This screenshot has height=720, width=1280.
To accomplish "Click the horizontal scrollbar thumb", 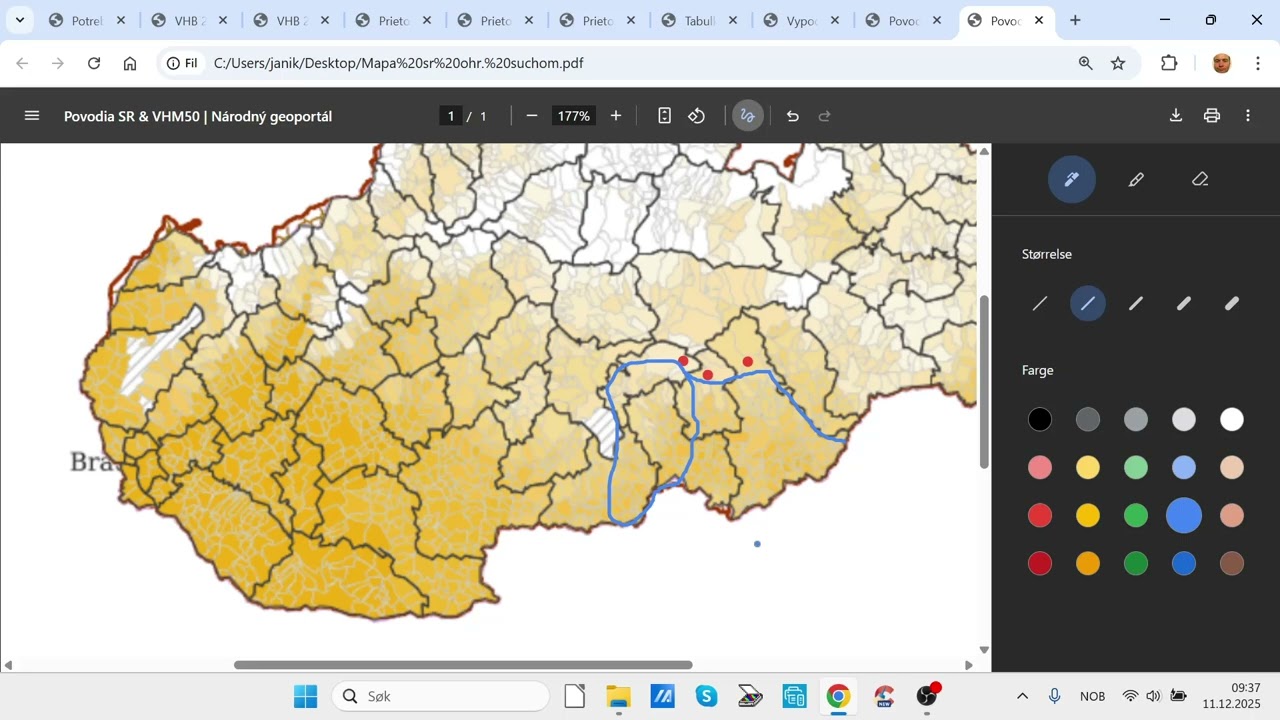I will click(x=463, y=665).
